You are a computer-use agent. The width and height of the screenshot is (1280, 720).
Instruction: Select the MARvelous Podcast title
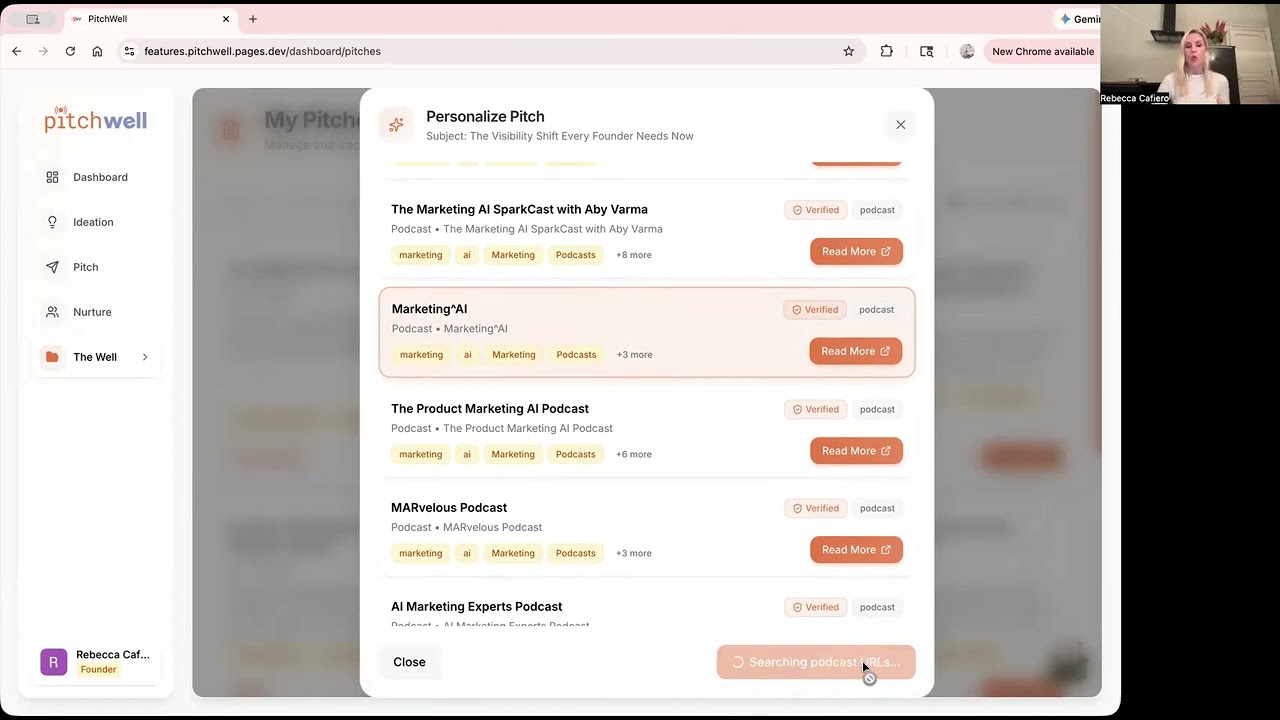tap(449, 507)
